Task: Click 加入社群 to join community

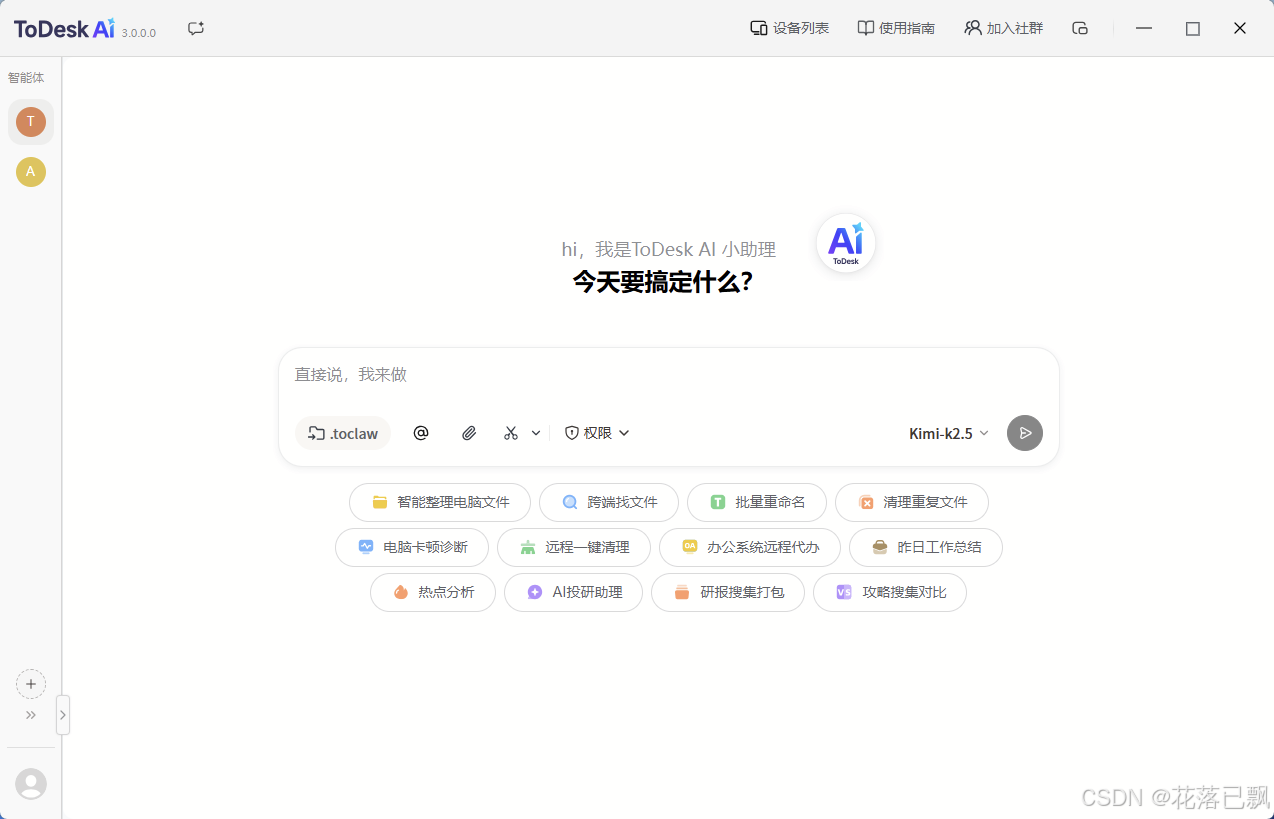Action: 1003,28
